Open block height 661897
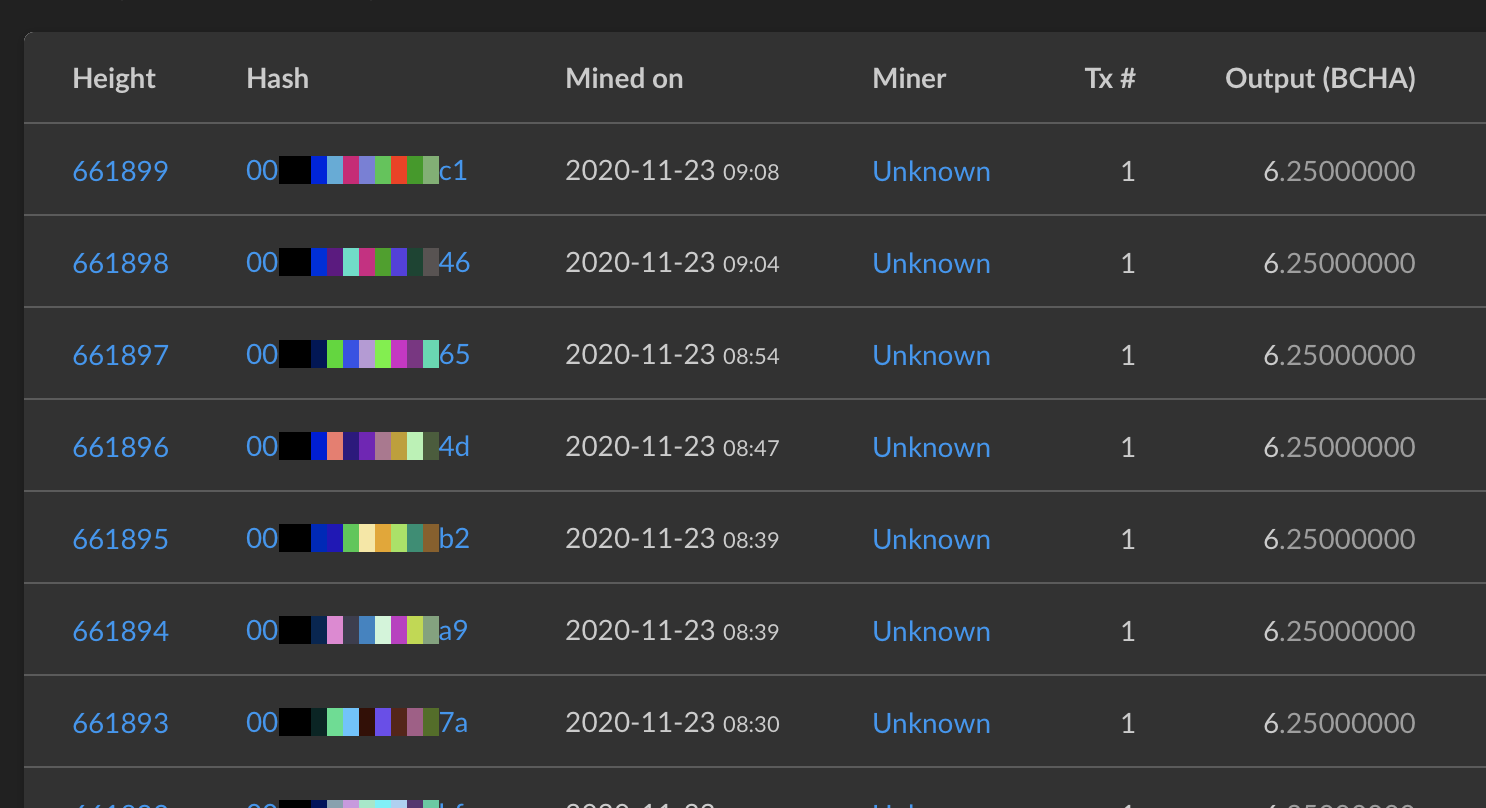Image resolution: width=1486 pixels, height=808 pixels. tap(120, 355)
